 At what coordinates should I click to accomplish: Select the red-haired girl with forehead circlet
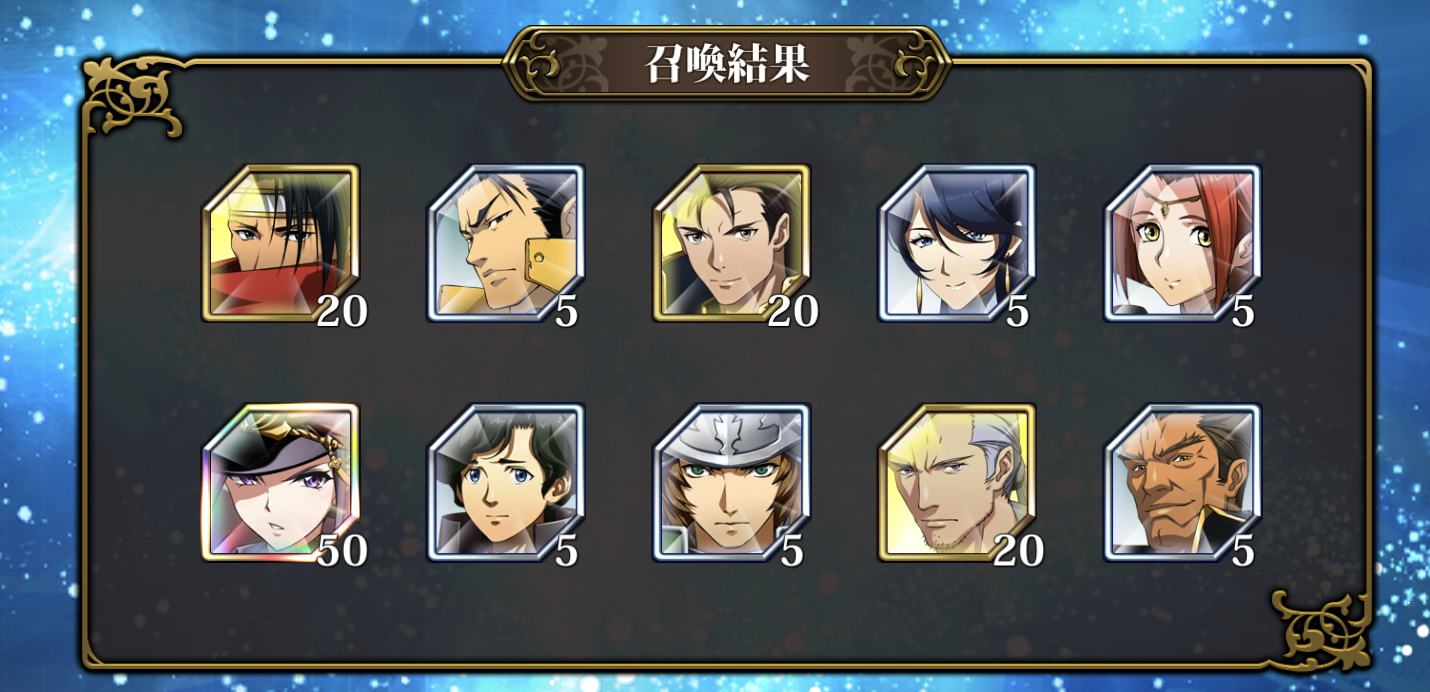[x=1182, y=243]
